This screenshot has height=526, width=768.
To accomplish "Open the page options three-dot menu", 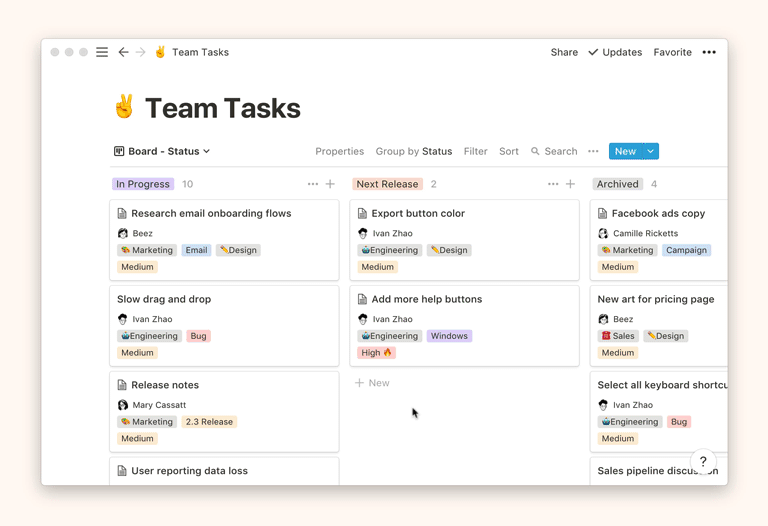I will pos(709,52).
